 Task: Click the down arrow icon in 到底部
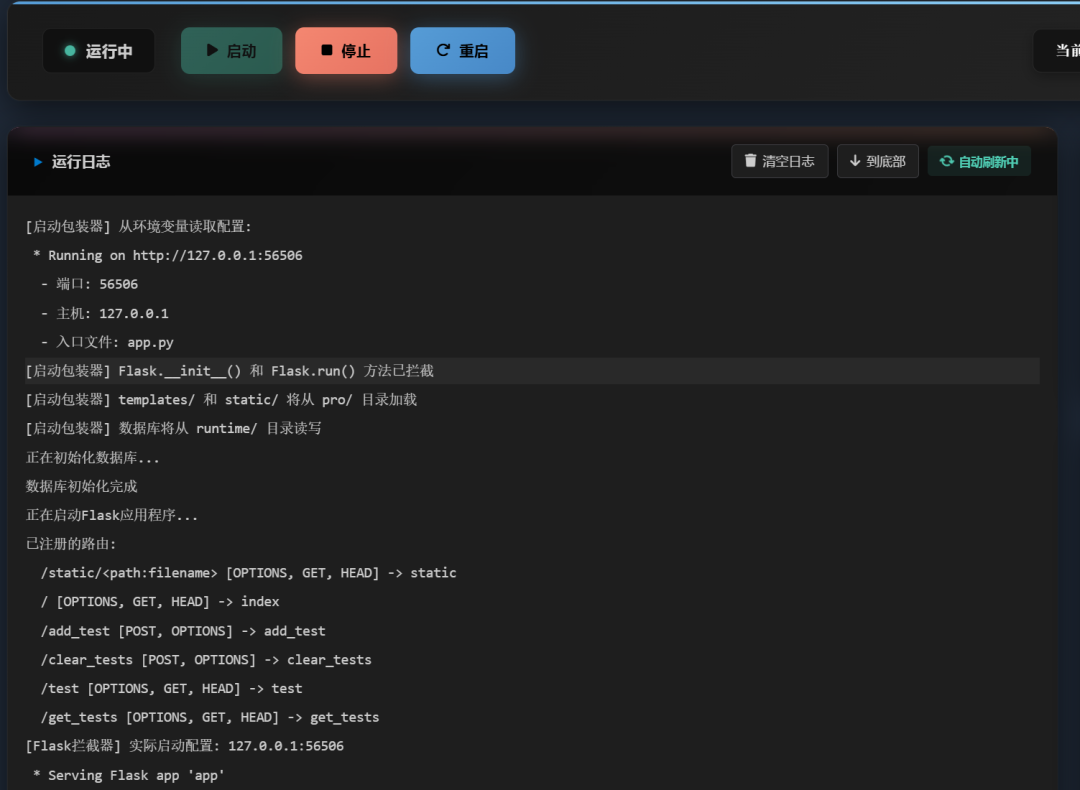pyautogui.click(x=855, y=160)
